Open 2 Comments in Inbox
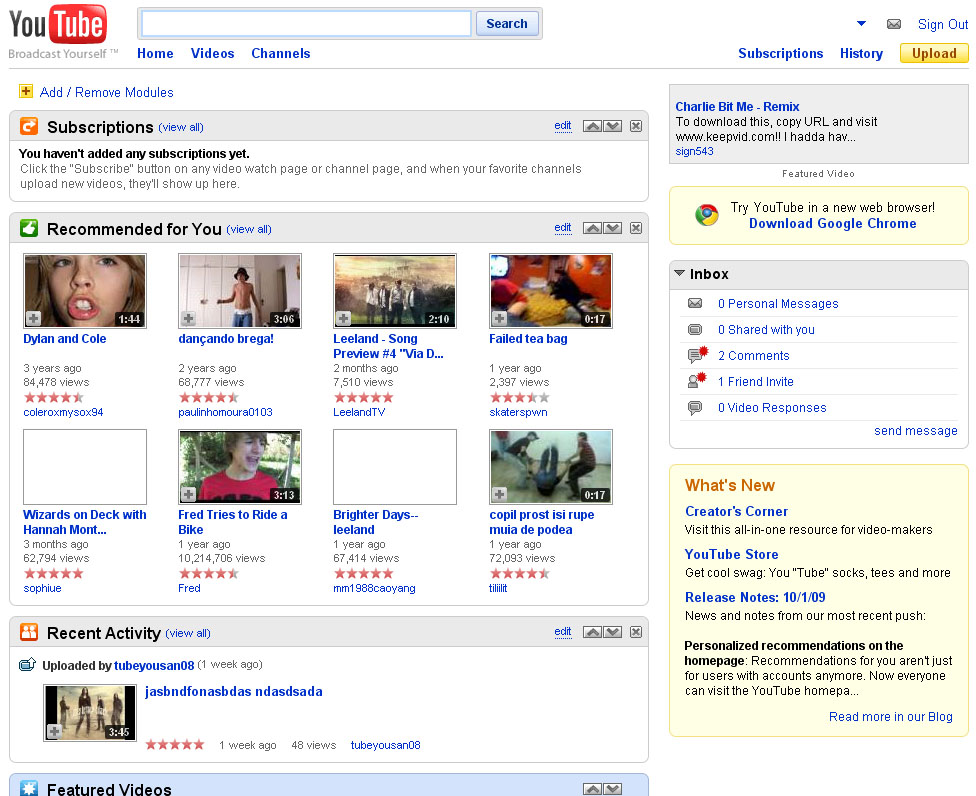Image resolution: width=976 pixels, height=796 pixels. (x=754, y=355)
